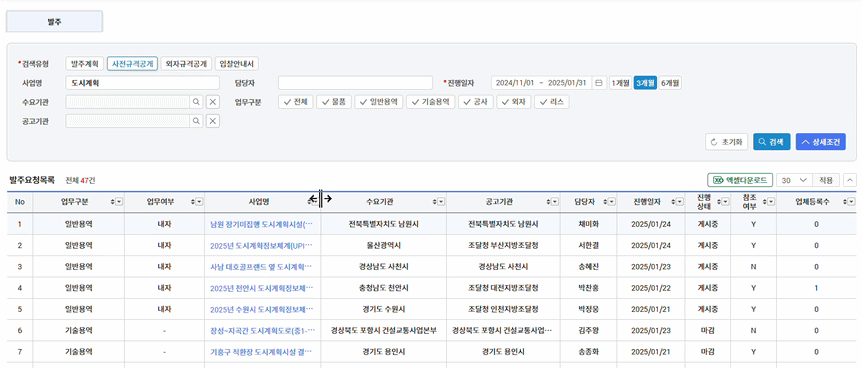Open link 2025년 천안시 도시계획정보체
The width and height of the screenshot is (862, 368).
[x=261, y=288]
